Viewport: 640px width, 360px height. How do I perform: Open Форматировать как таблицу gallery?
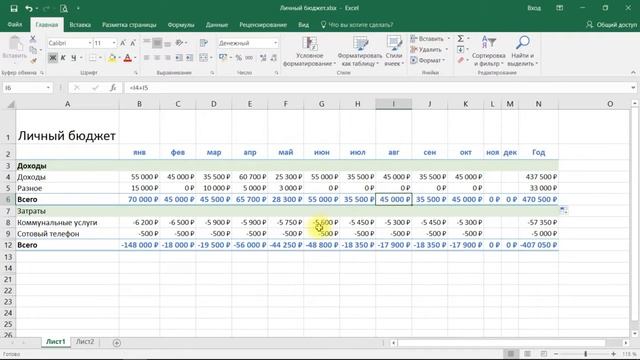pyautogui.click(x=360, y=51)
